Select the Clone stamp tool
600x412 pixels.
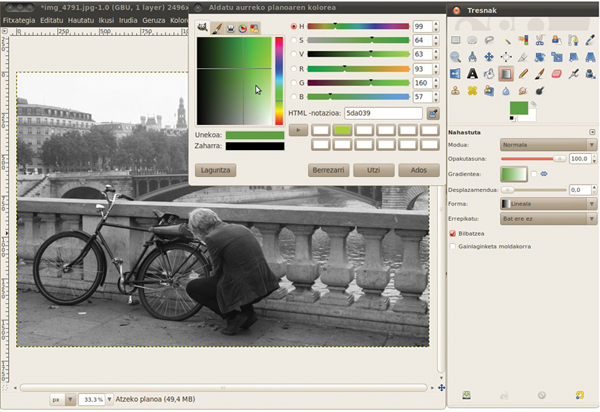[455, 91]
